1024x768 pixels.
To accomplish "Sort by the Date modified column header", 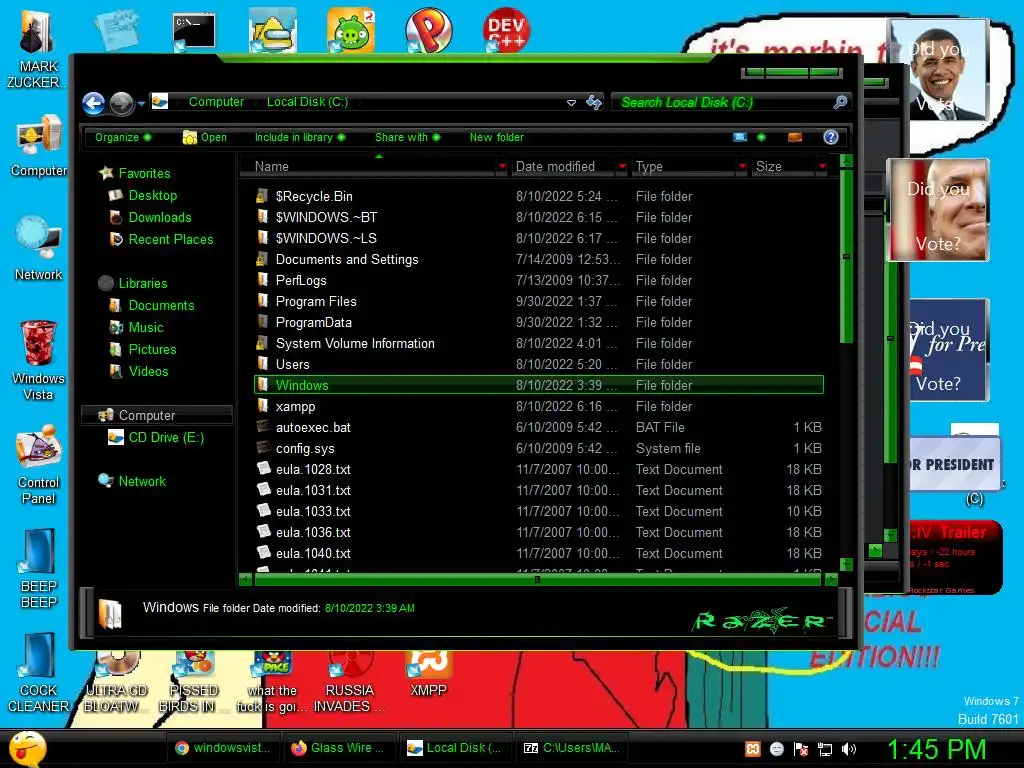I will pos(564,167).
